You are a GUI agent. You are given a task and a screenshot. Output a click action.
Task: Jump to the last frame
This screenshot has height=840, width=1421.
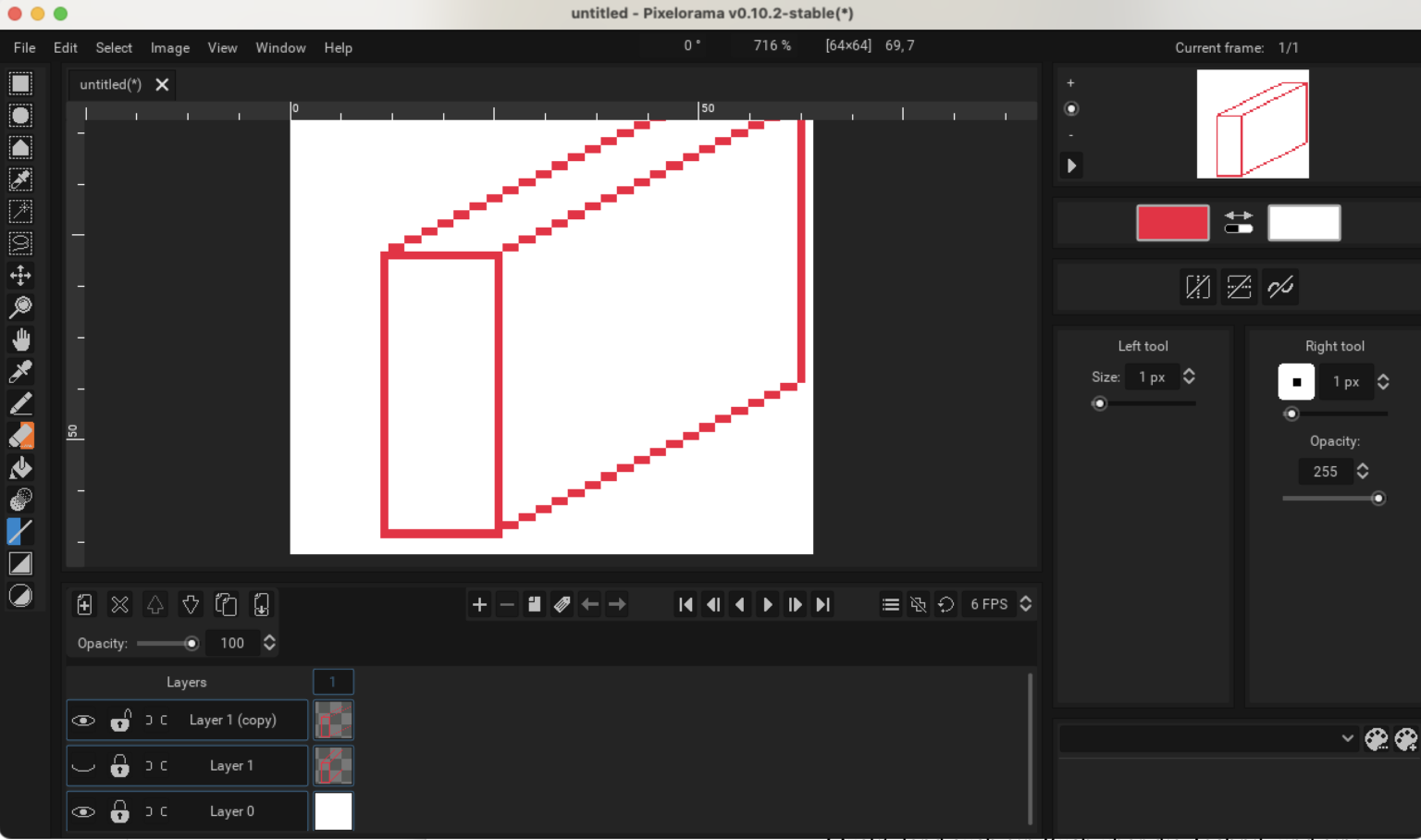(x=822, y=604)
